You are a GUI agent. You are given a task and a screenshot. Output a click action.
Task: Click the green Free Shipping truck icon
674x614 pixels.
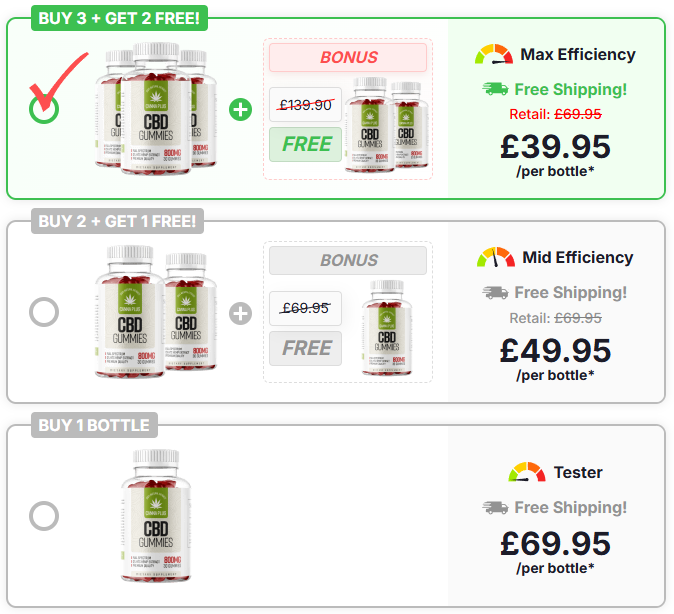(x=495, y=89)
